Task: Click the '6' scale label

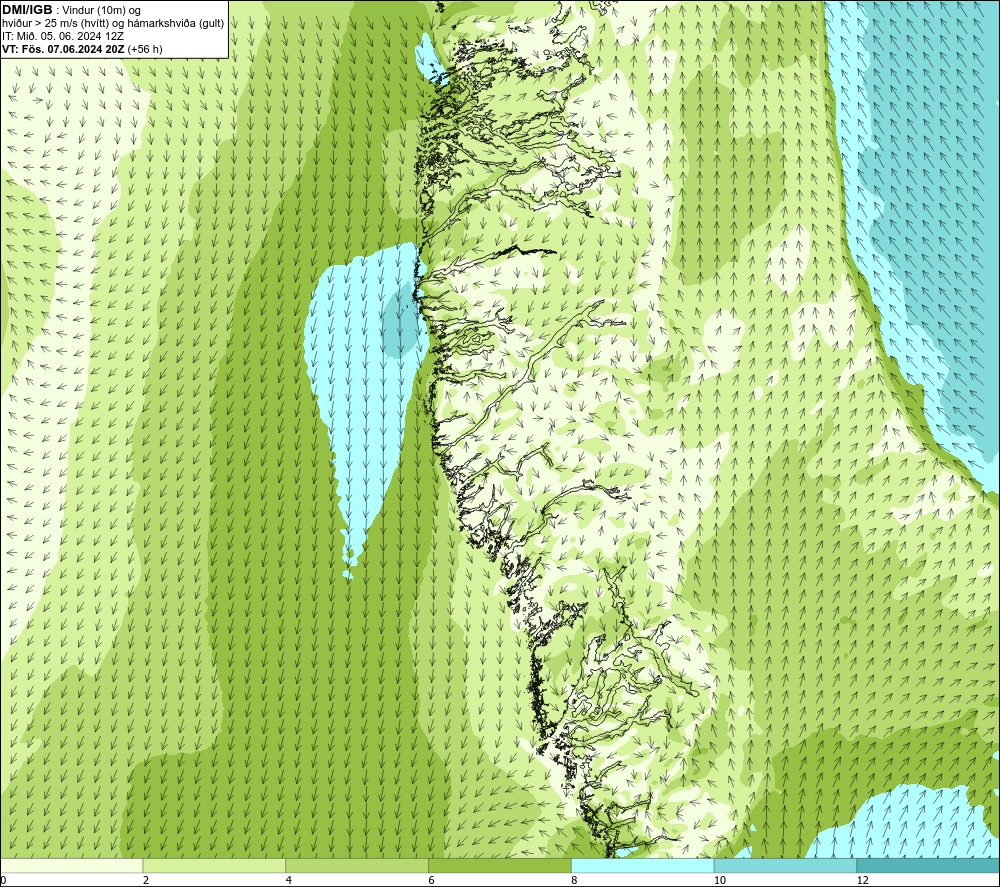Action: 432,880
